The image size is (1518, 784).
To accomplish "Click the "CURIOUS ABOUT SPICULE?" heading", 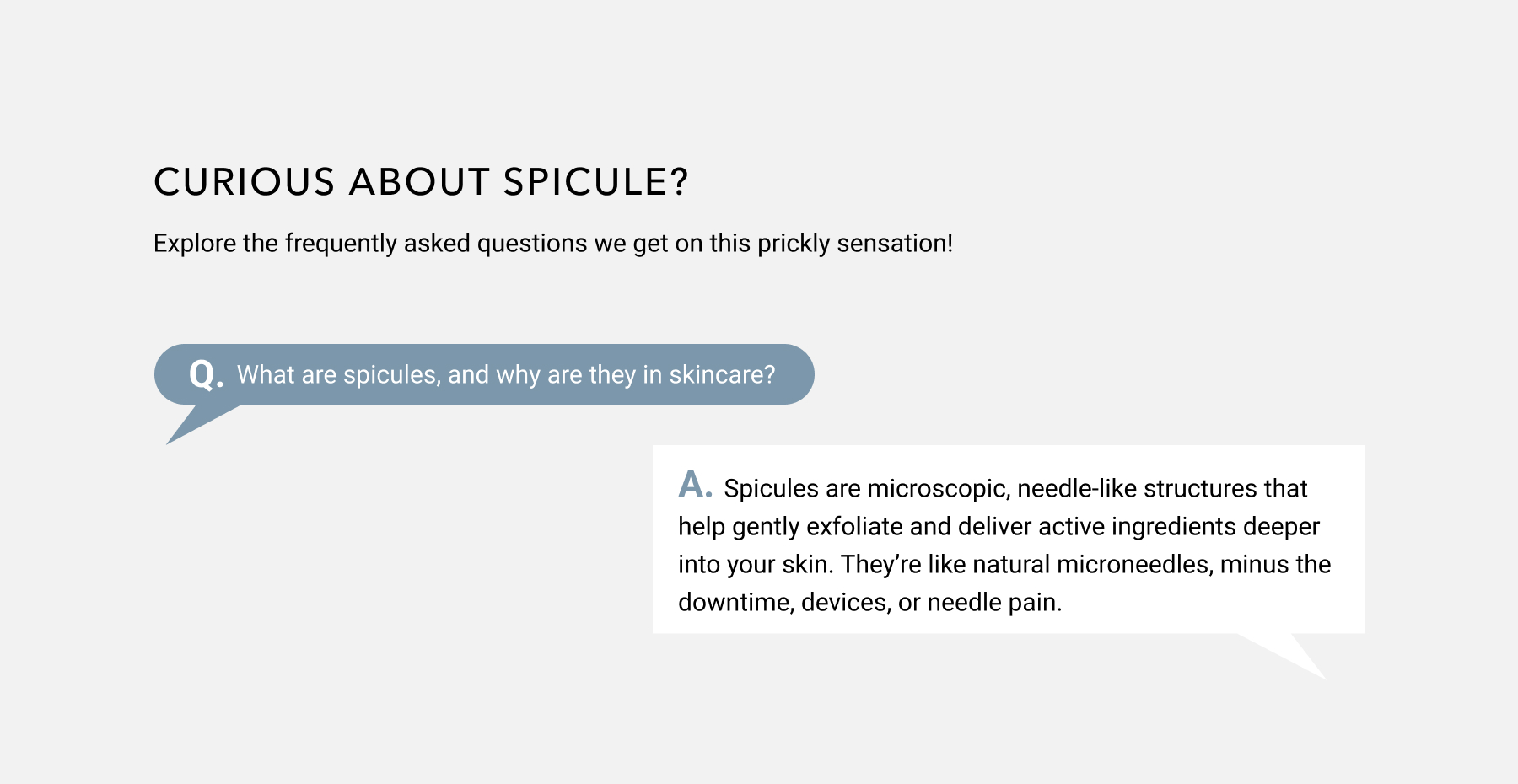I will click(422, 182).
